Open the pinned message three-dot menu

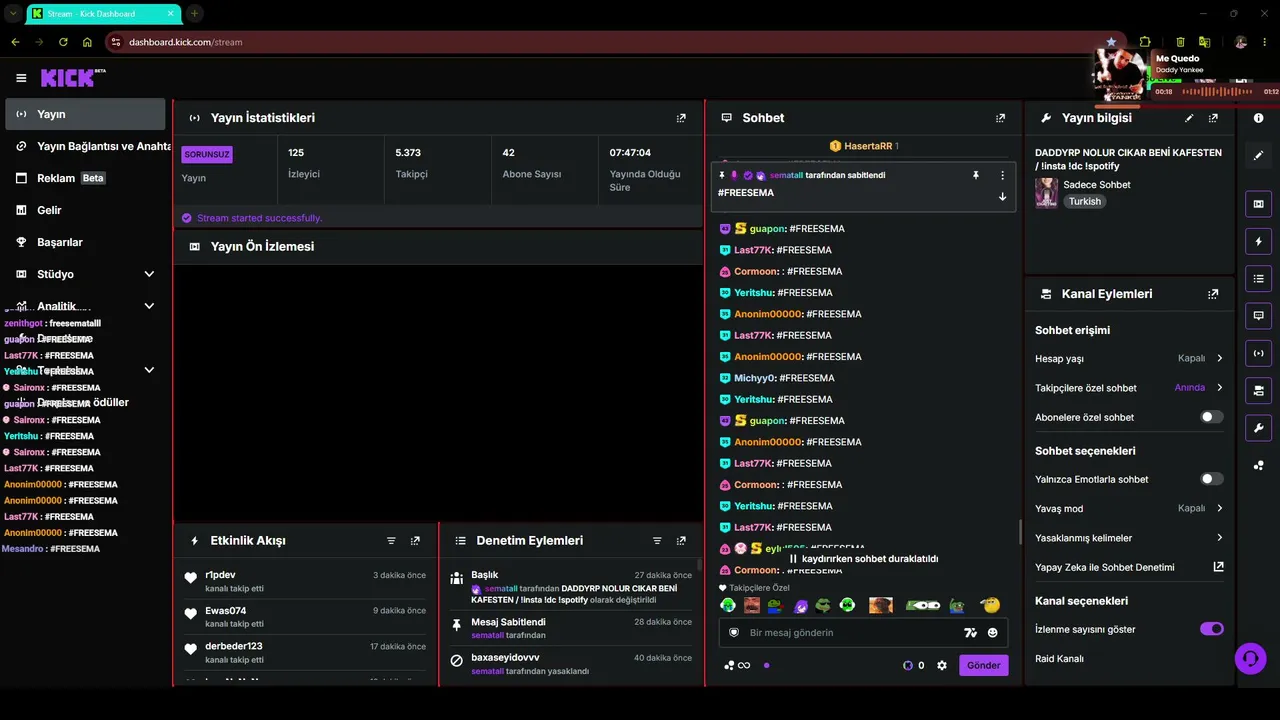[1002, 175]
